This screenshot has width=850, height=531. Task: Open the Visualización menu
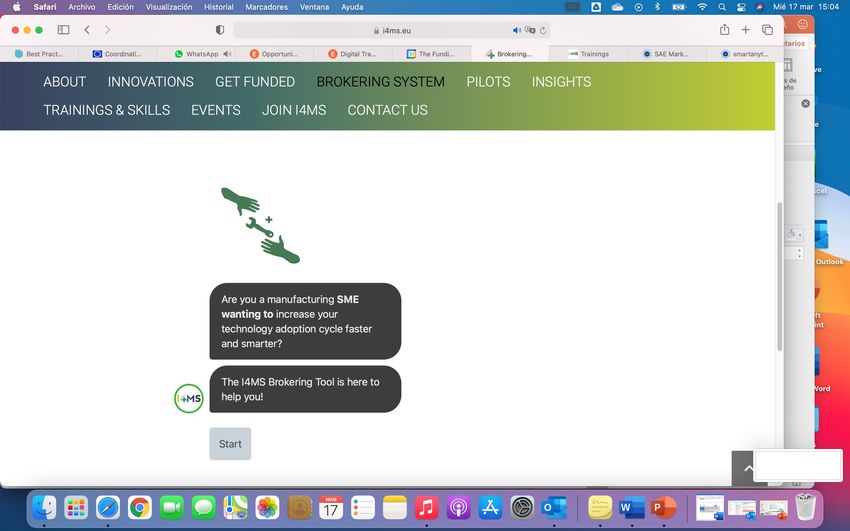169,7
